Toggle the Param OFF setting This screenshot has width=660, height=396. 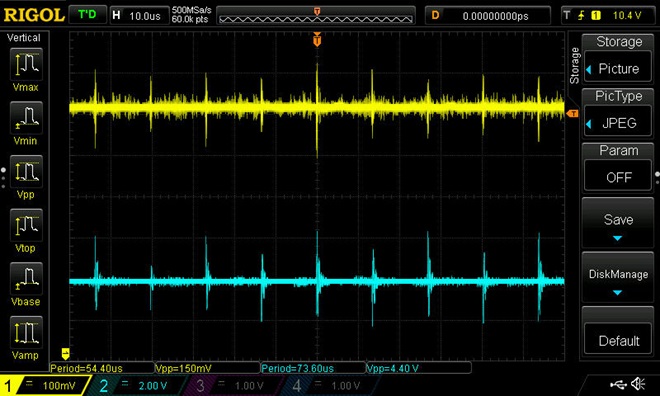[618, 177]
